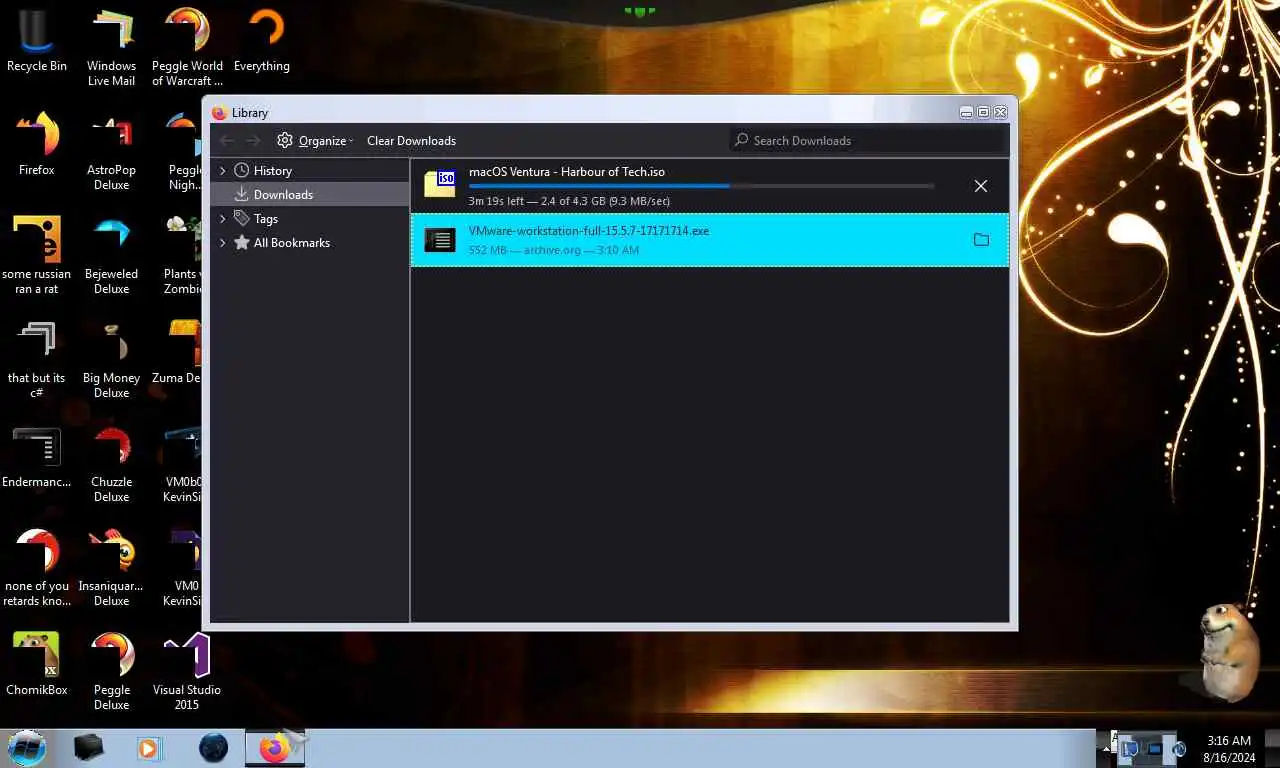Expand the Tags tree node
Screen dimensions: 1280x768
pyautogui.click(x=223, y=219)
